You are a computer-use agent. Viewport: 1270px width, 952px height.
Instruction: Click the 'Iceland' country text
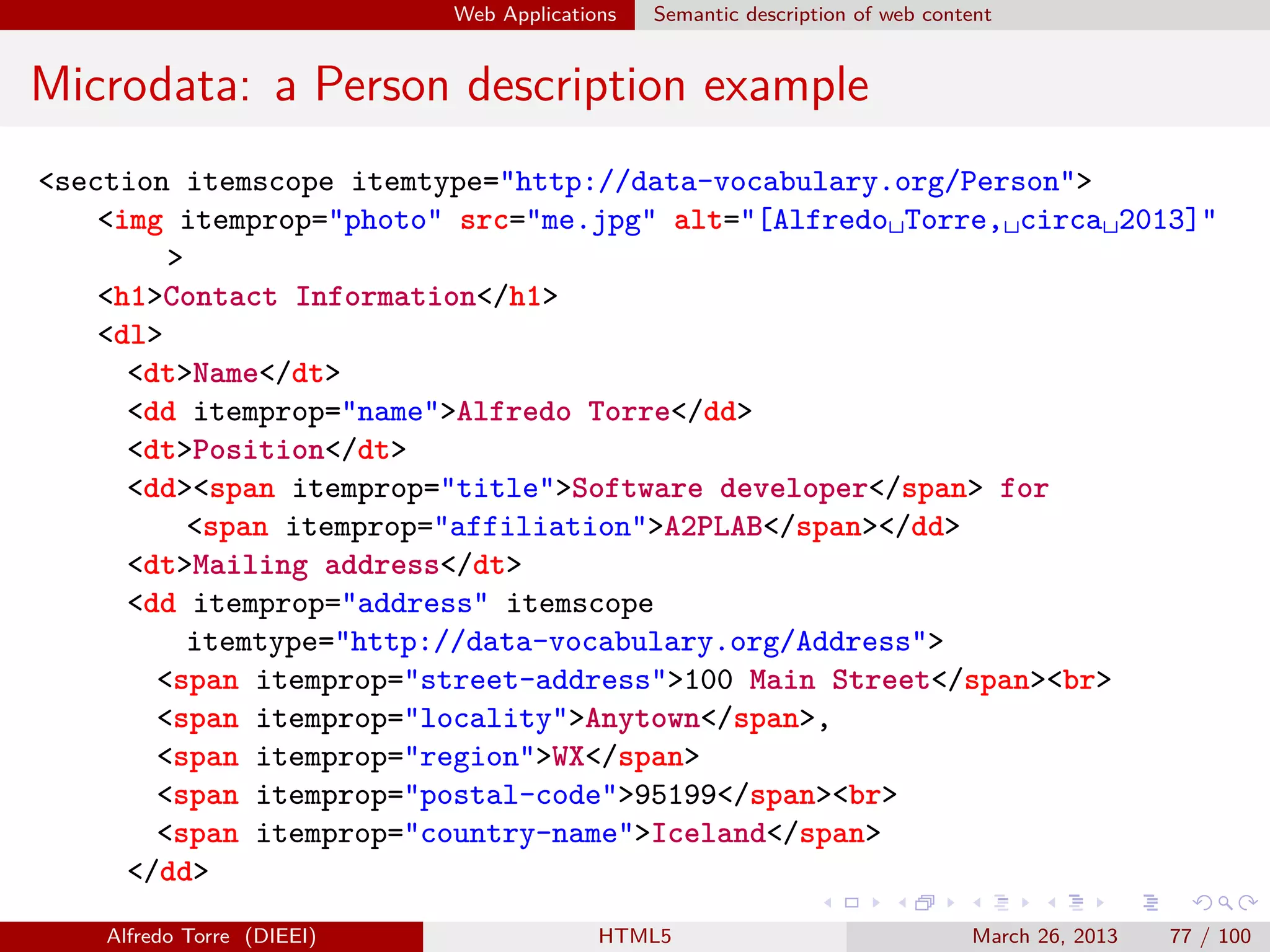(709, 834)
